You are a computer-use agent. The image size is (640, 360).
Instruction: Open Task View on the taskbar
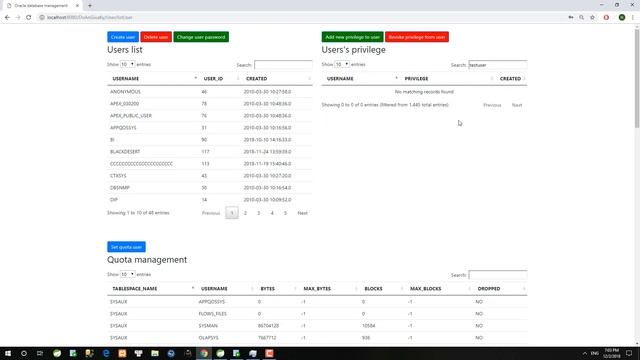coord(40,353)
